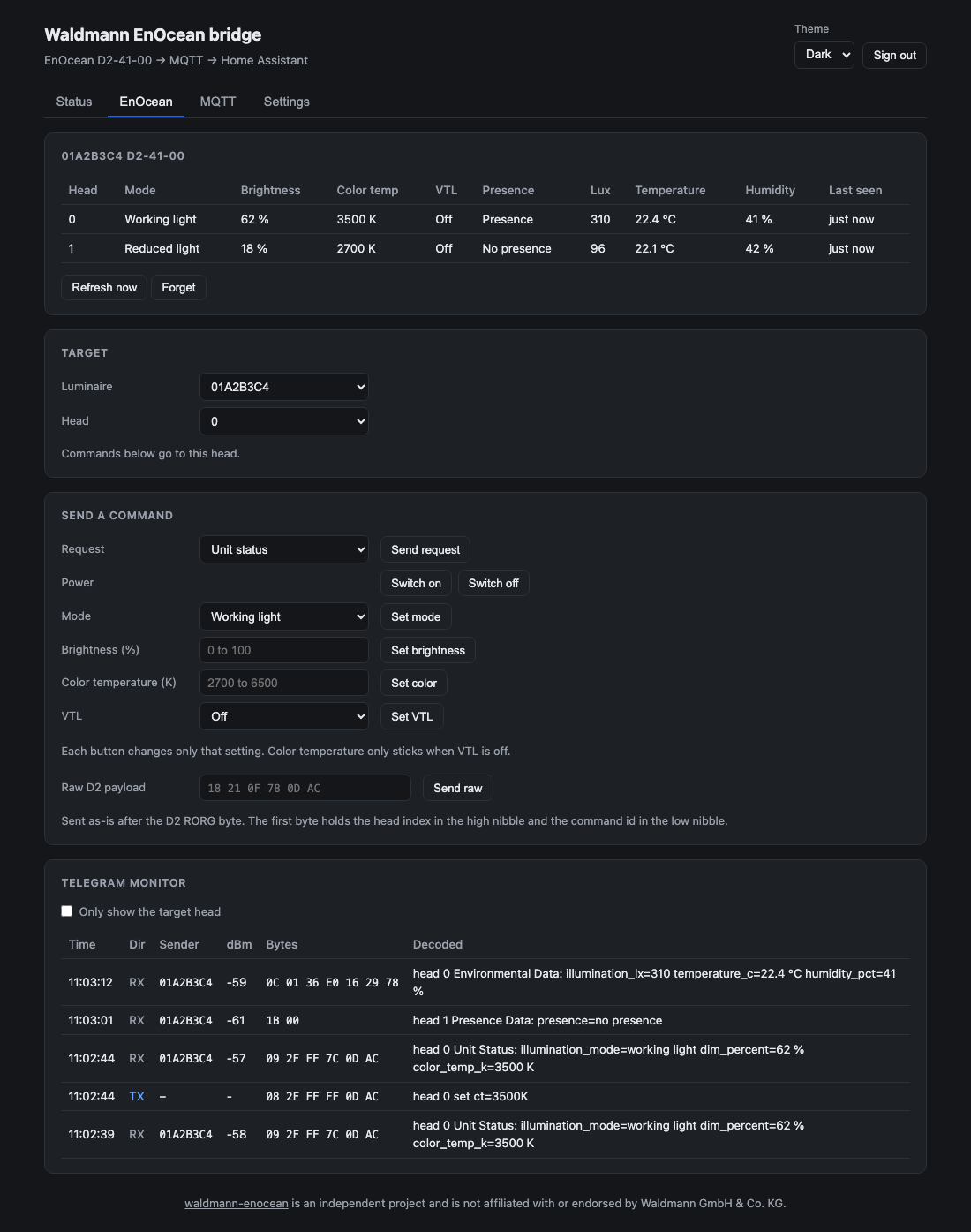Click the 42 % humidity cell

(759, 248)
